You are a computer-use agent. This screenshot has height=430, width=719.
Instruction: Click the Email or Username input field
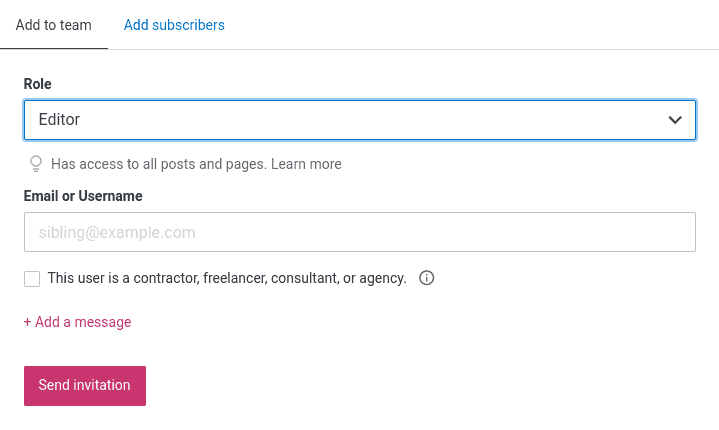pos(360,232)
